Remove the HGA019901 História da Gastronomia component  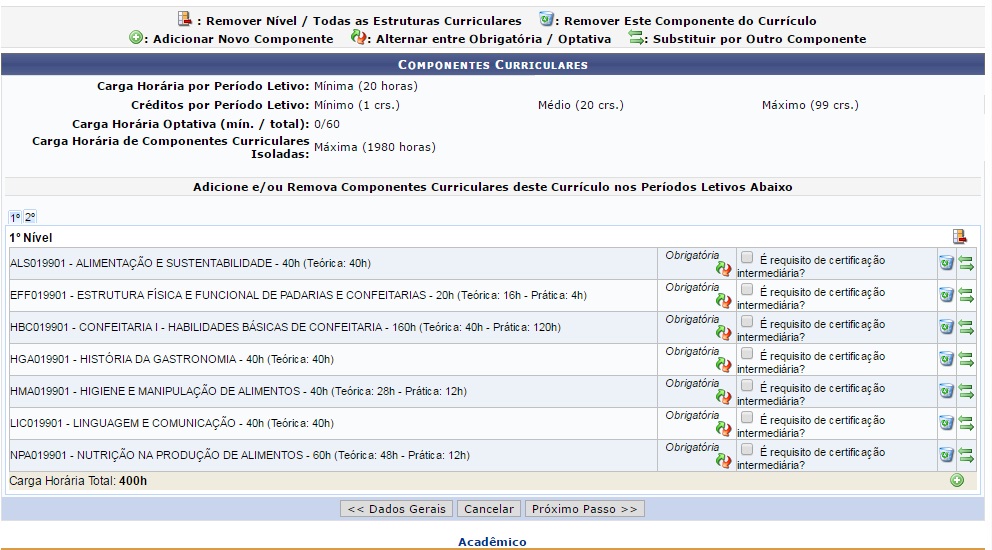coord(946,359)
